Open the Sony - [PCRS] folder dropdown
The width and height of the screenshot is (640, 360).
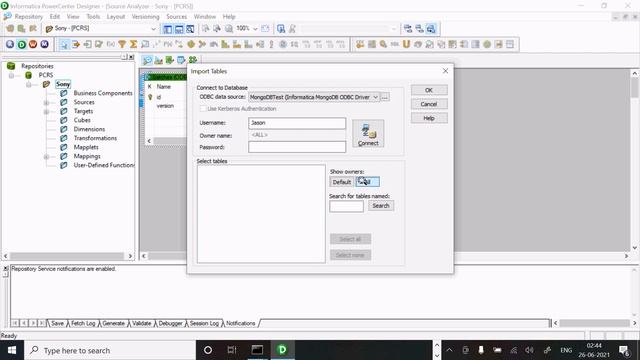[153, 29]
